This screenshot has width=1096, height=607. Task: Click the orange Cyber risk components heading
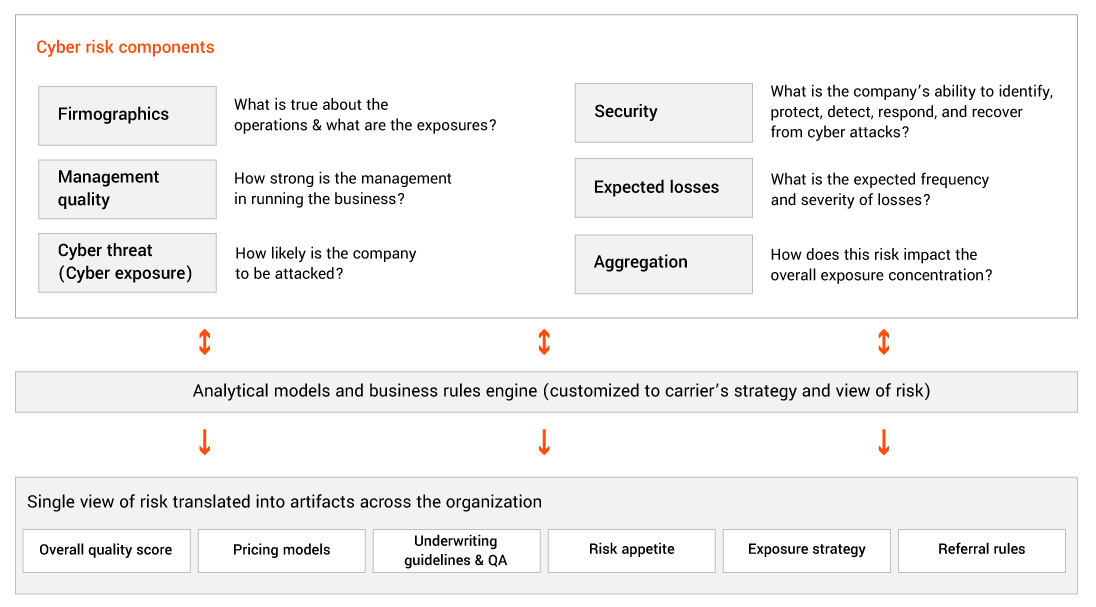(125, 47)
